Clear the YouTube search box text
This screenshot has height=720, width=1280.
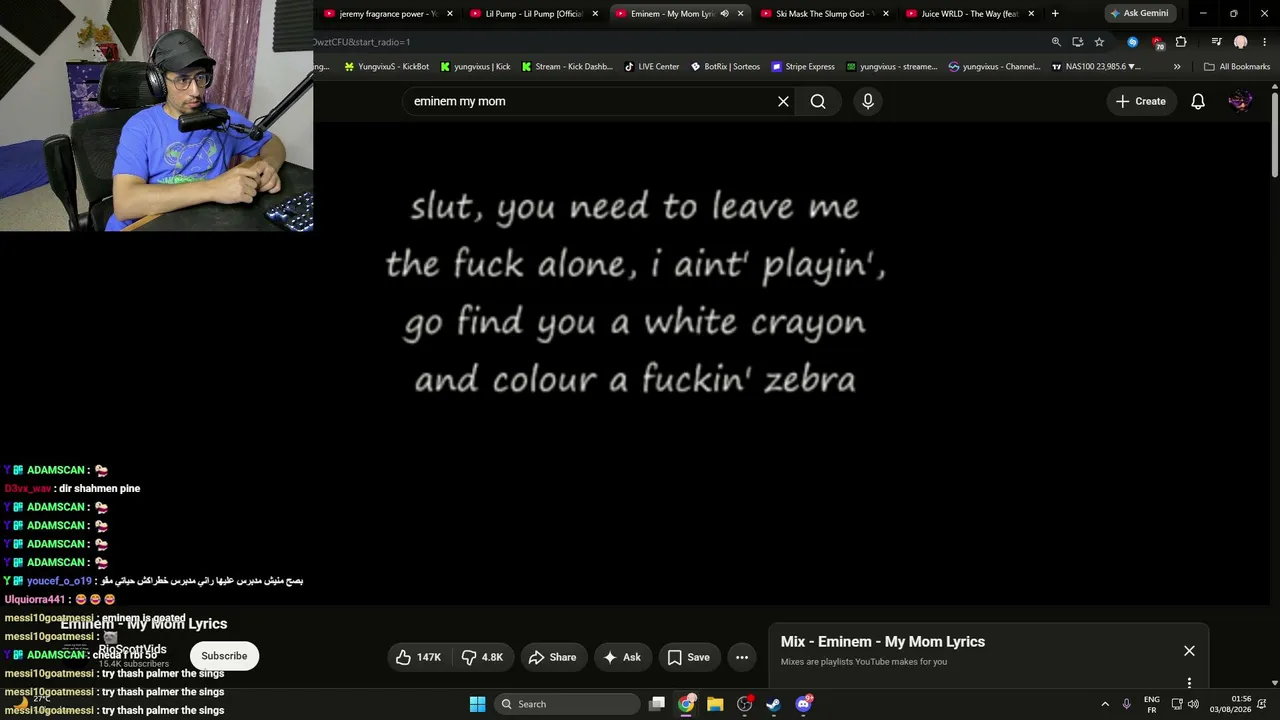coord(783,101)
